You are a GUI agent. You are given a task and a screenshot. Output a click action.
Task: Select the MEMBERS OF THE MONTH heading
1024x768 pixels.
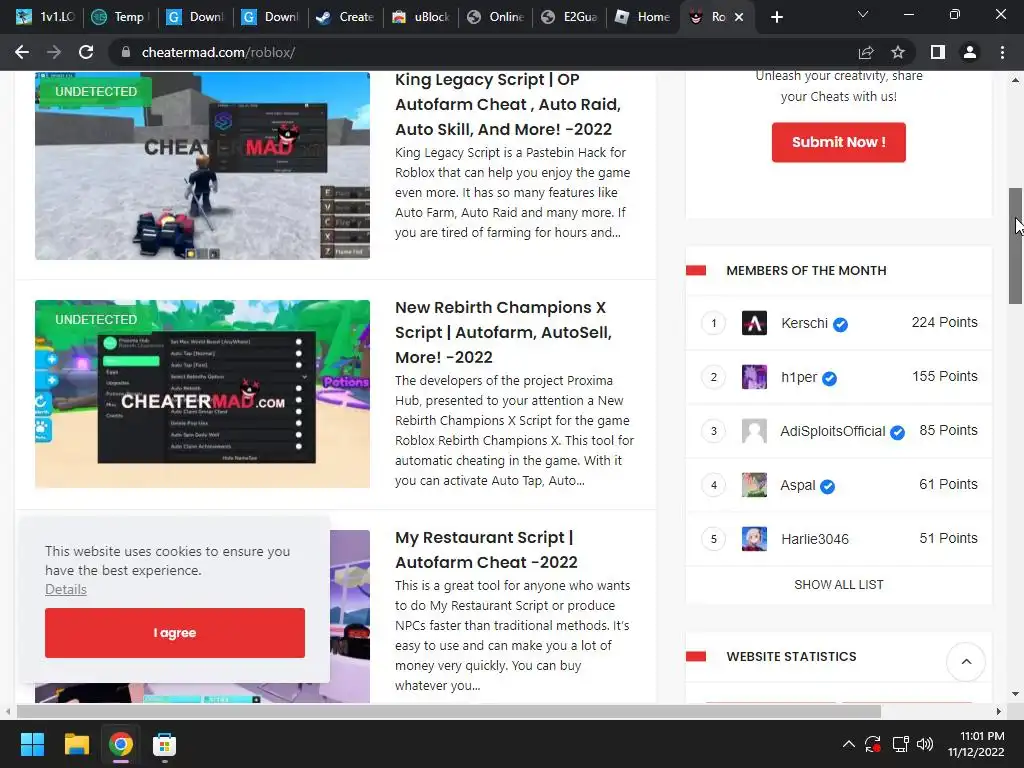[x=806, y=270]
